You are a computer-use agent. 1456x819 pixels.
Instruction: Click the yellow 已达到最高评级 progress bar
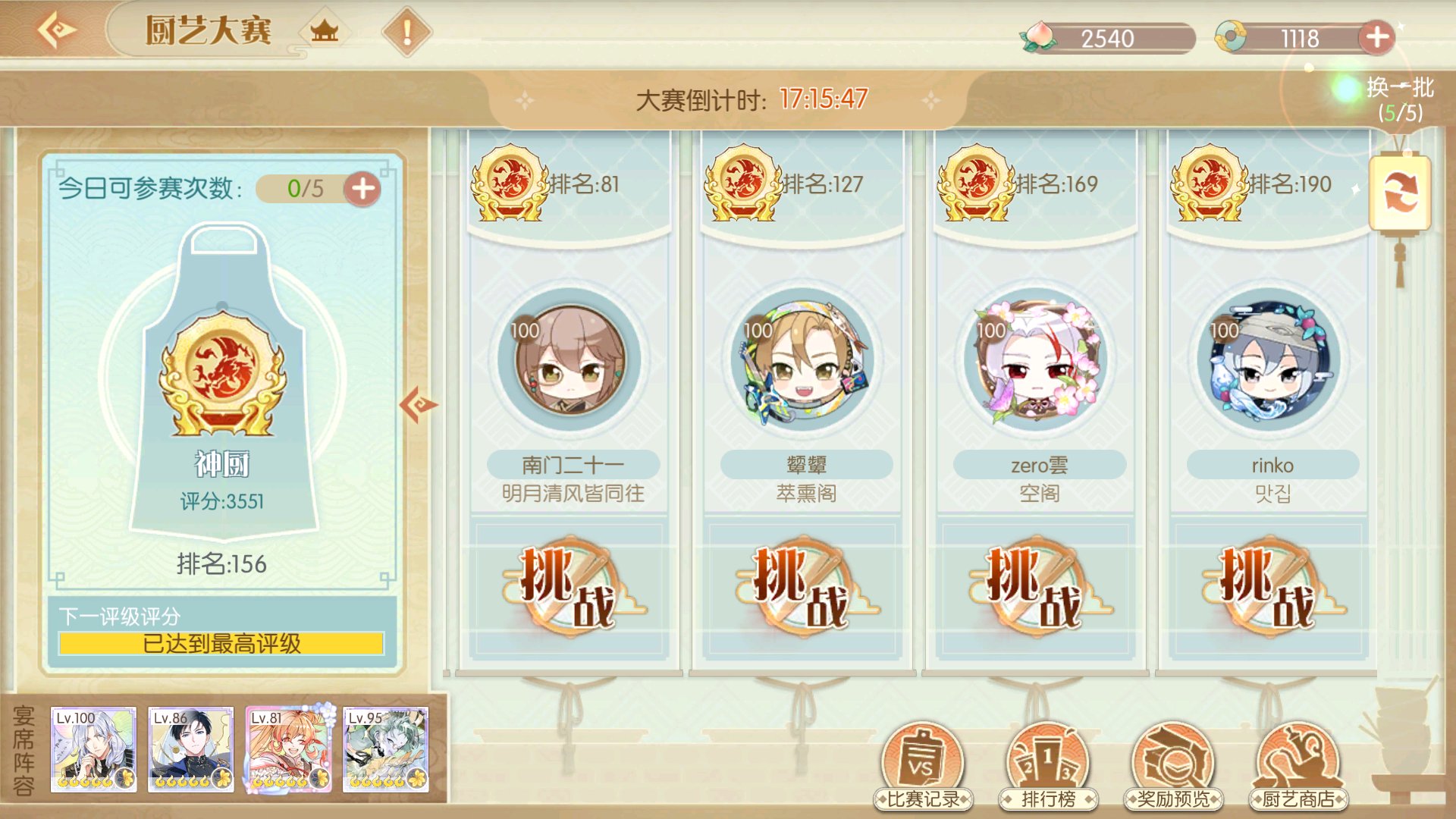221,643
